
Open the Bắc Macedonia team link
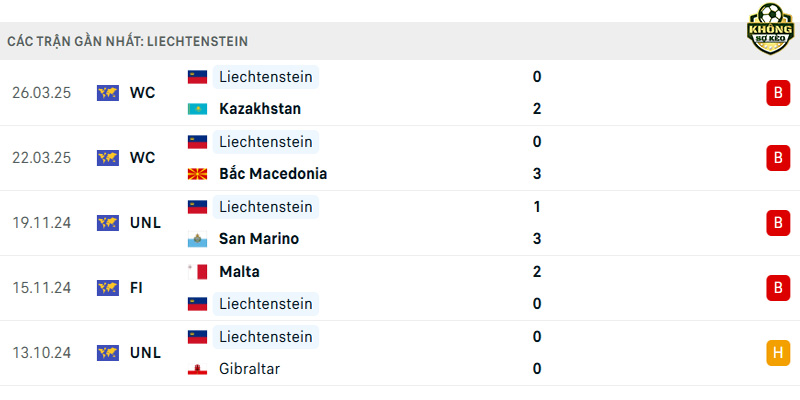(273, 174)
